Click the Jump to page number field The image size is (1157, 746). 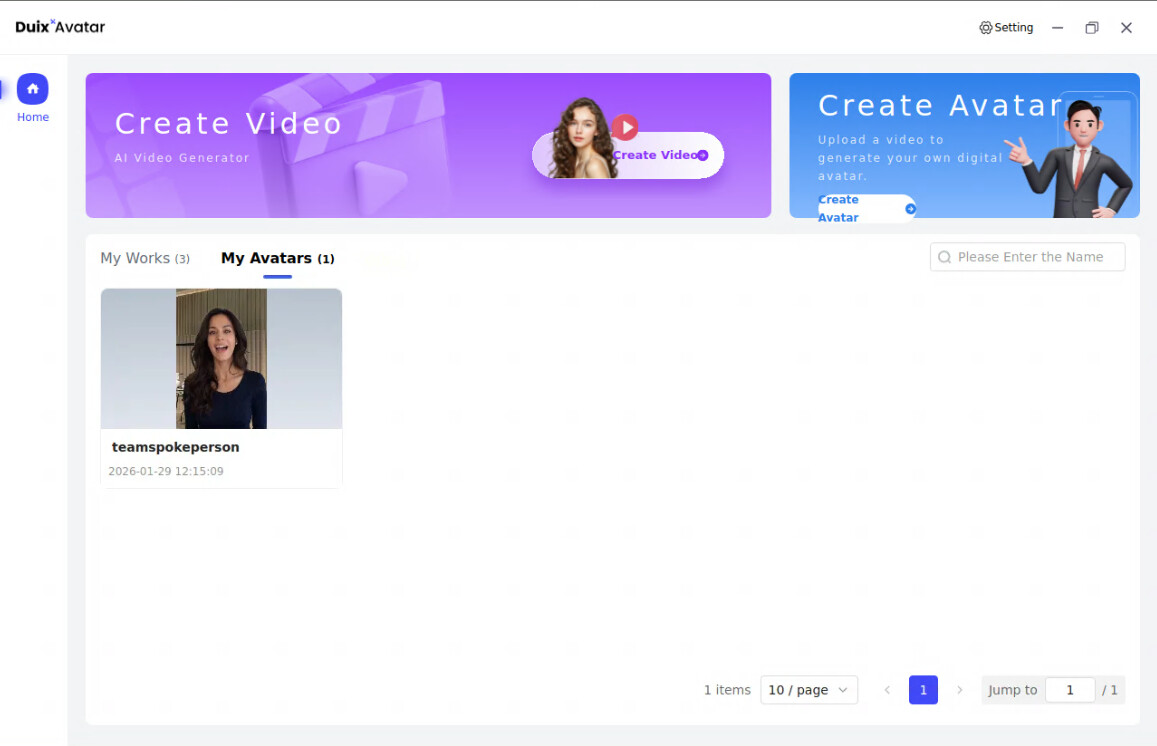1069,690
